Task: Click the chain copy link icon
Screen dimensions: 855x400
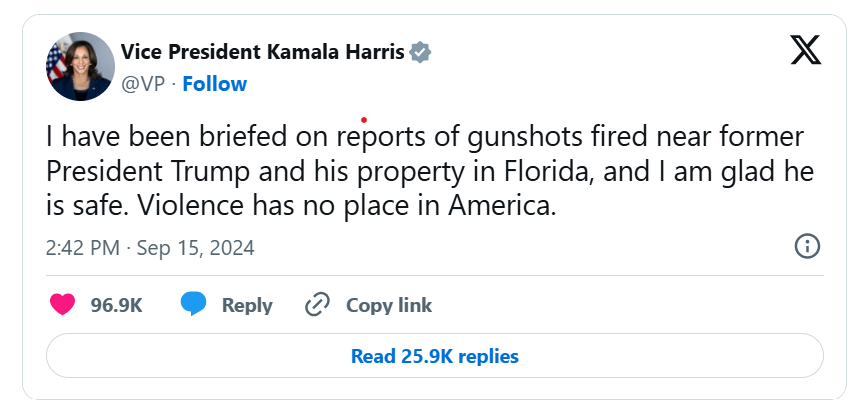Action: tap(317, 304)
